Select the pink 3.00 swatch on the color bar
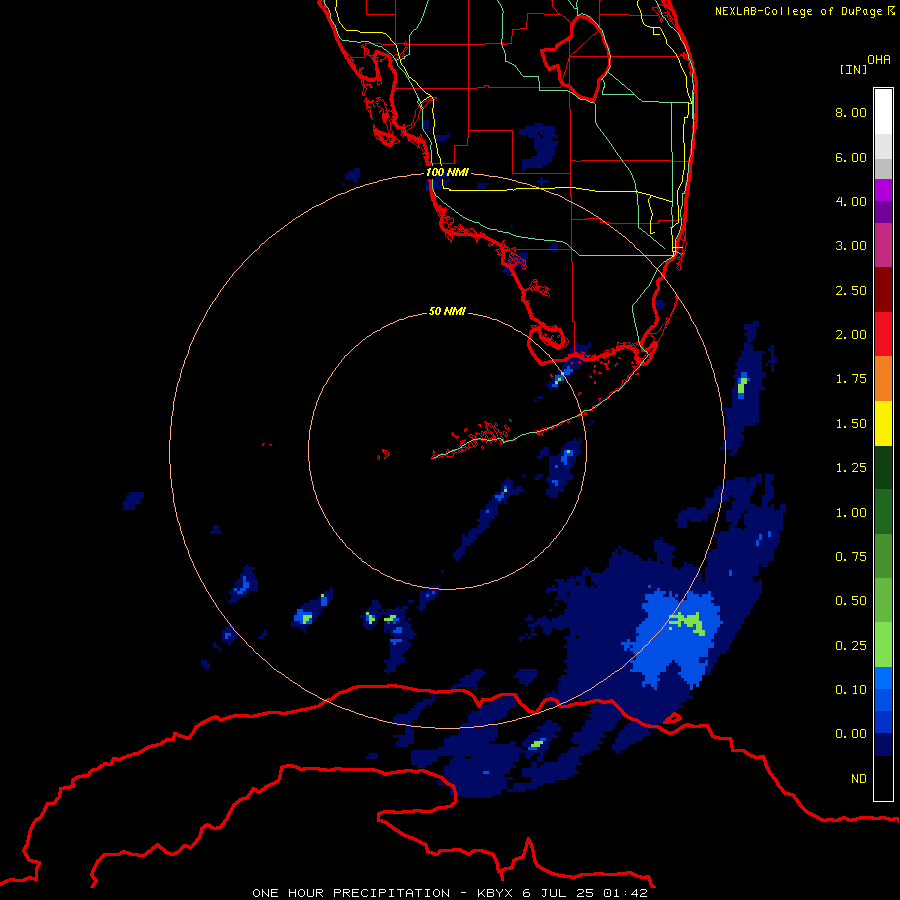This screenshot has height=900, width=900. pyautogui.click(x=883, y=245)
